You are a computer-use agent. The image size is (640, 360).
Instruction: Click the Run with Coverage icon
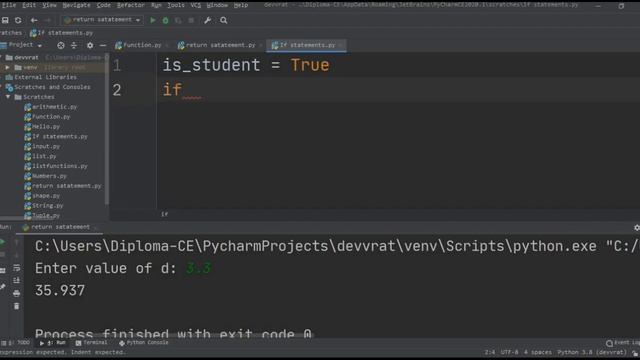tap(178, 20)
